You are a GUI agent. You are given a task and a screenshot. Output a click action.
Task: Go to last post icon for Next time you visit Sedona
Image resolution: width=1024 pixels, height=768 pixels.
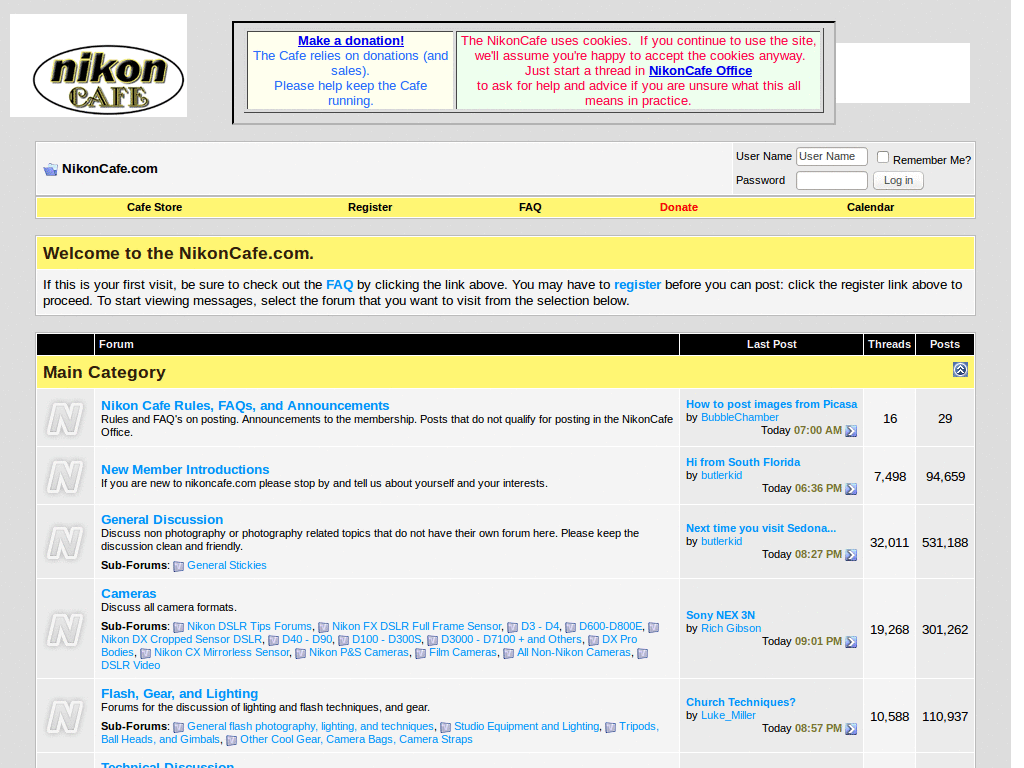851,555
